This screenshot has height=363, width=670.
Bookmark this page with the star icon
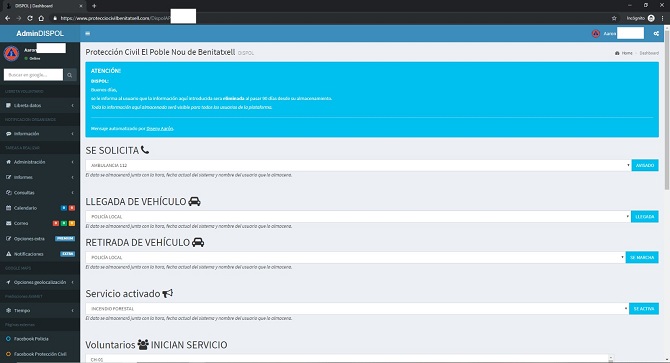[614, 18]
